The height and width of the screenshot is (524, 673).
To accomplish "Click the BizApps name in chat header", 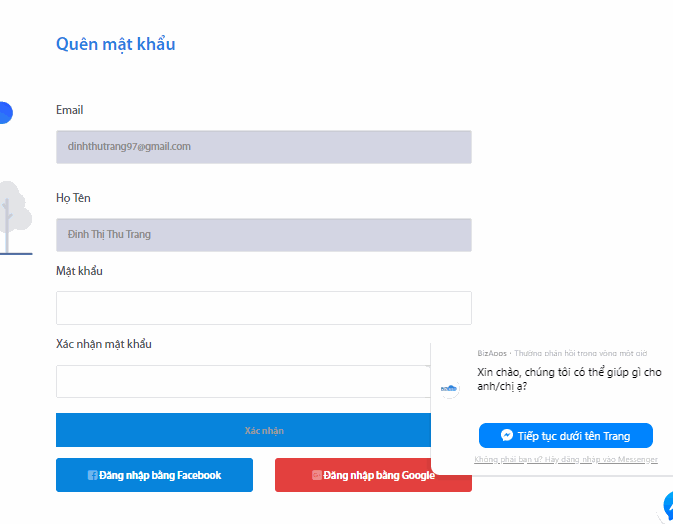I will click(x=492, y=353).
